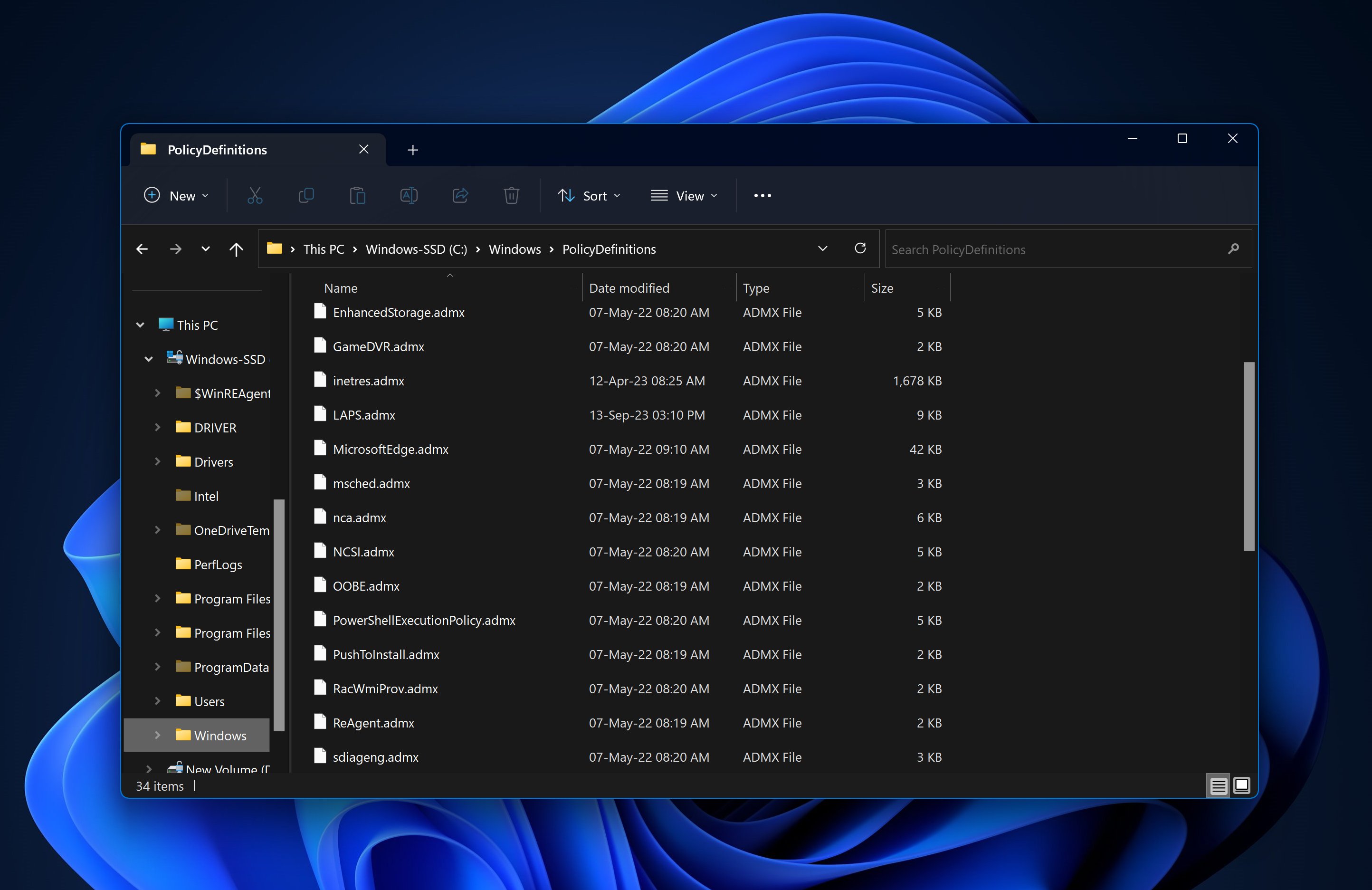Go up one folder level arrow

coord(237,249)
